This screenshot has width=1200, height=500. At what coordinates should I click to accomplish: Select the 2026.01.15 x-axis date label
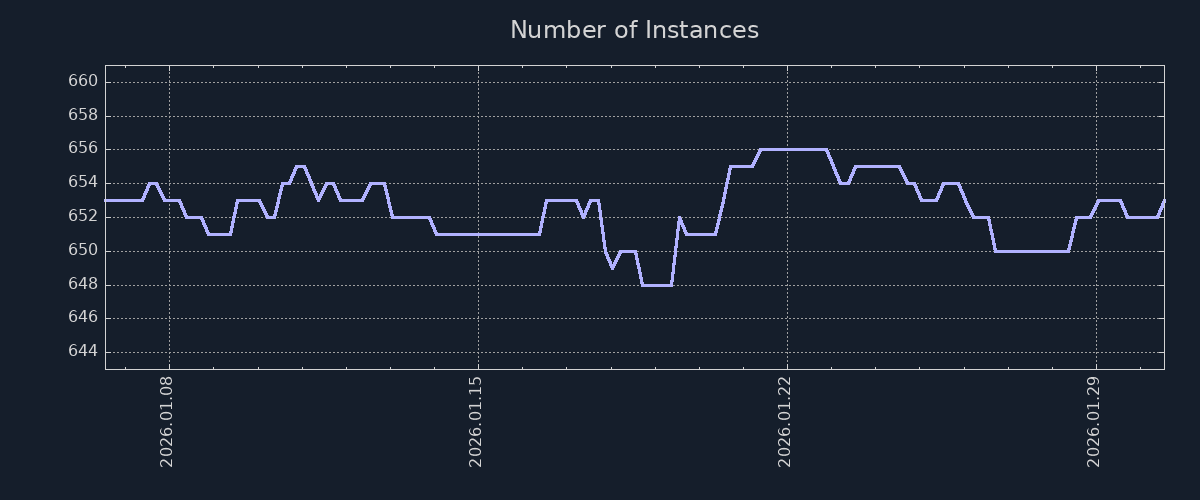[477, 421]
